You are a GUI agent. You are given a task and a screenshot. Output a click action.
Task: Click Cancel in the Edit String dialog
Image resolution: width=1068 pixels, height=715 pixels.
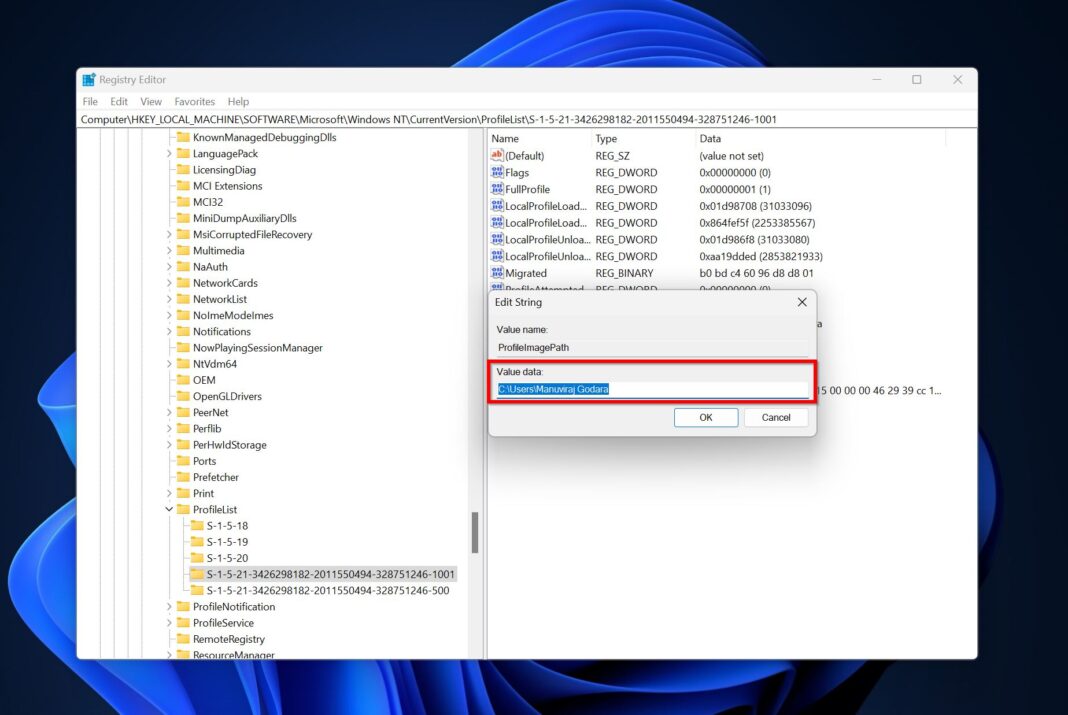click(x=776, y=417)
